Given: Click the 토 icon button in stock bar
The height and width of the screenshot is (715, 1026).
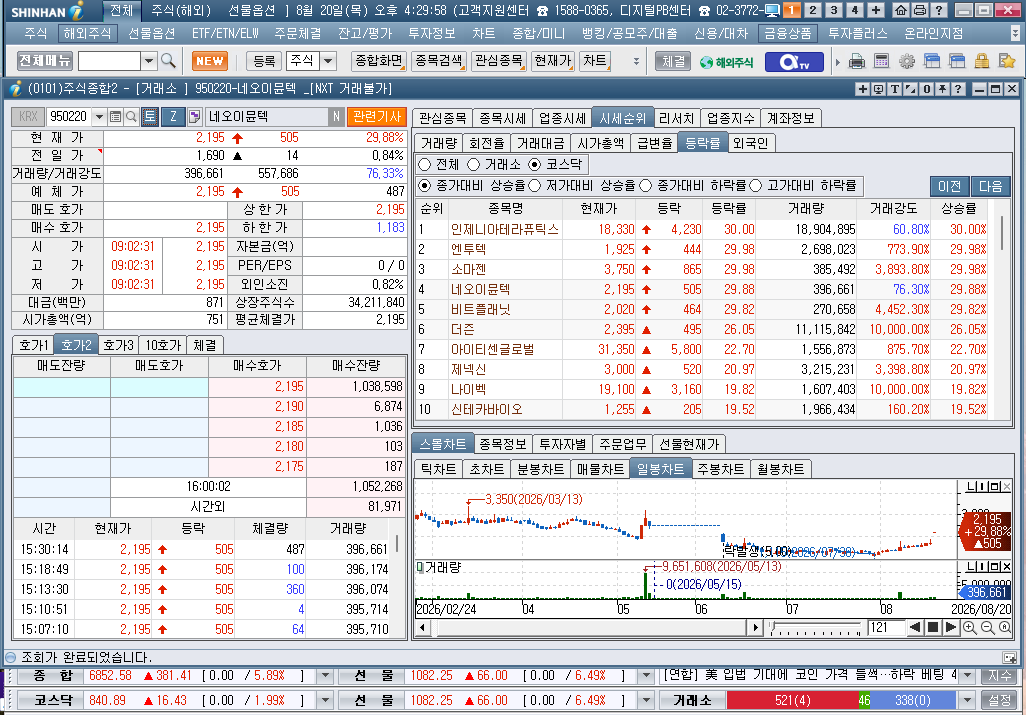Looking at the screenshot, I should [150, 117].
